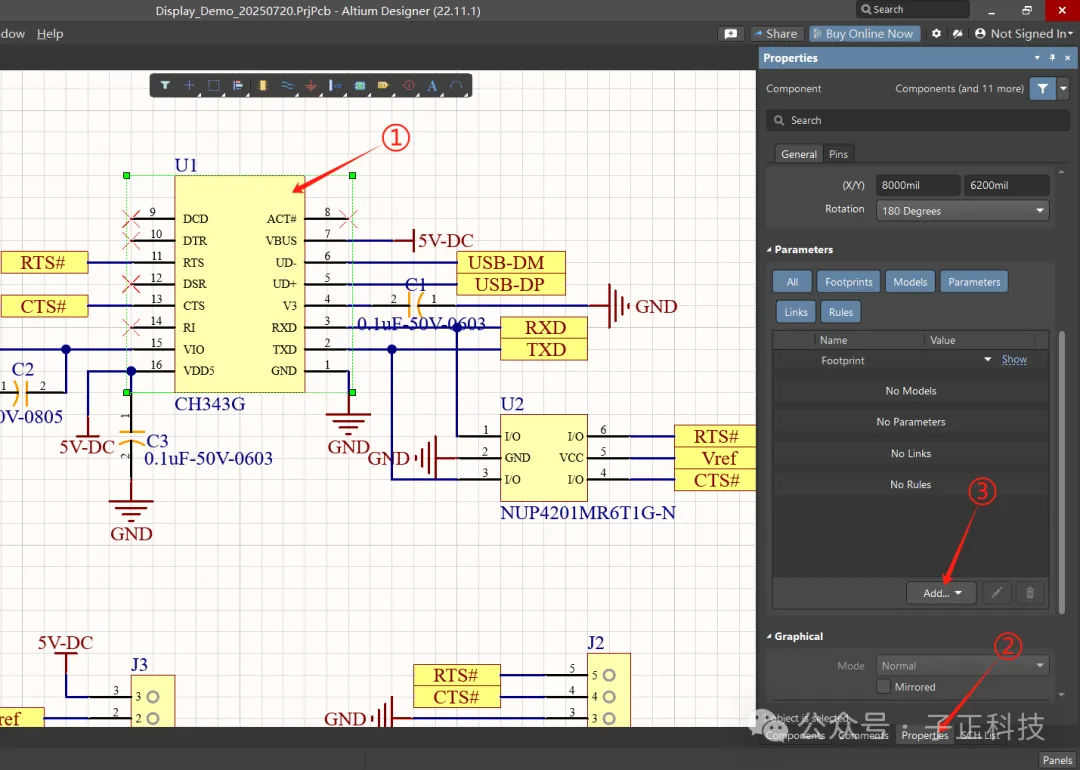Toggle the Models filter button
The width and height of the screenshot is (1080, 770).
click(x=910, y=282)
